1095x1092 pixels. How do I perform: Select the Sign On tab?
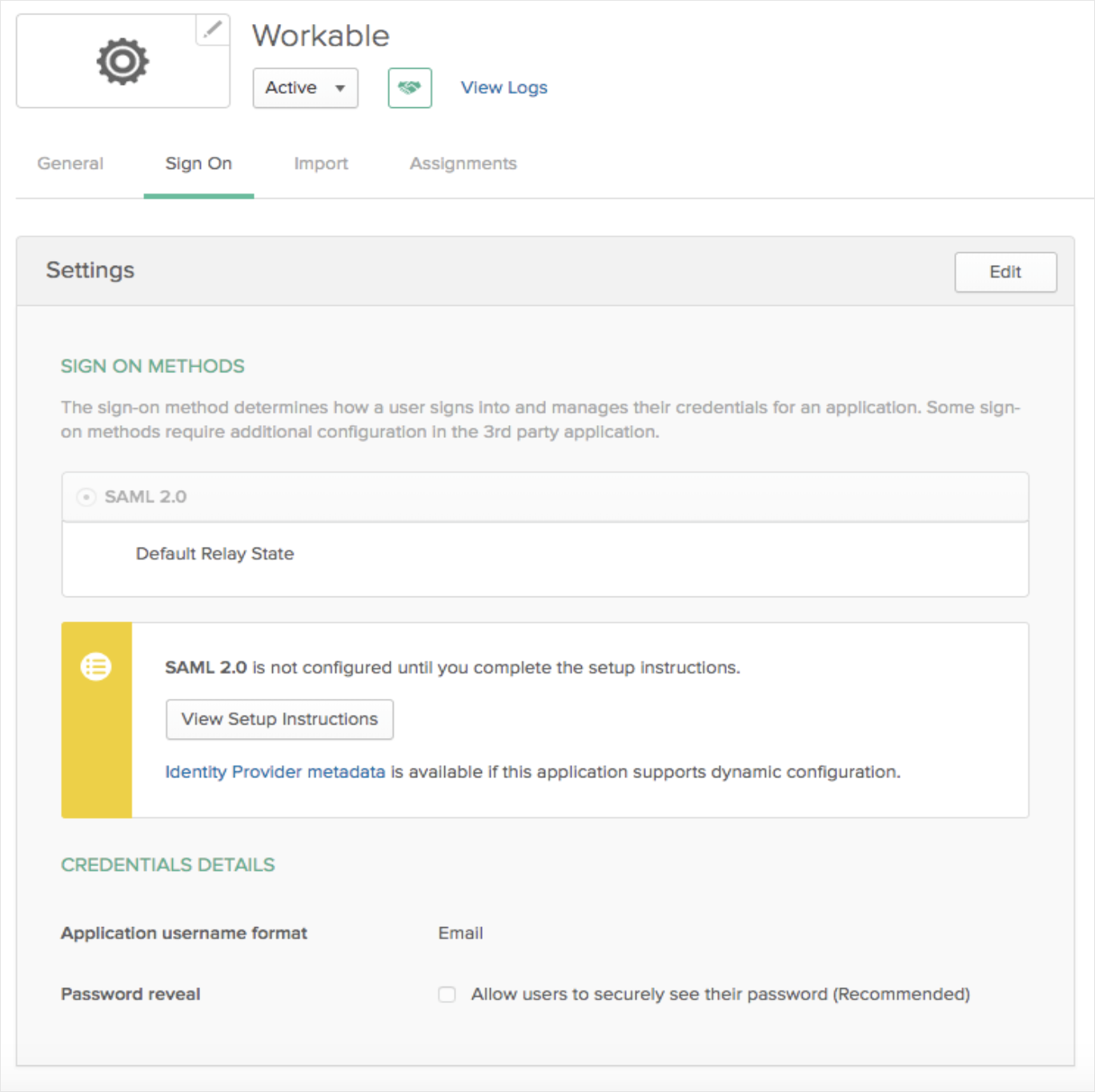[199, 163]
